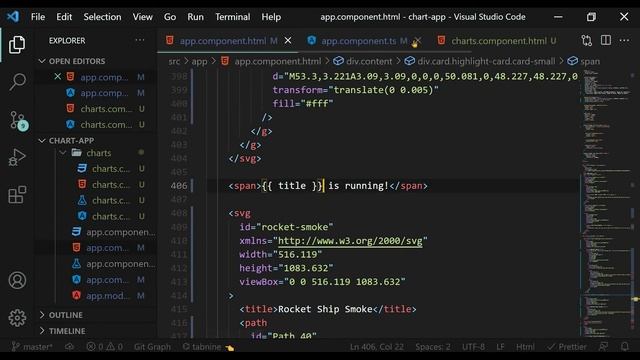Open notifications bell in status bar
This screenshot has width=640, height=360.
[624, 347]
